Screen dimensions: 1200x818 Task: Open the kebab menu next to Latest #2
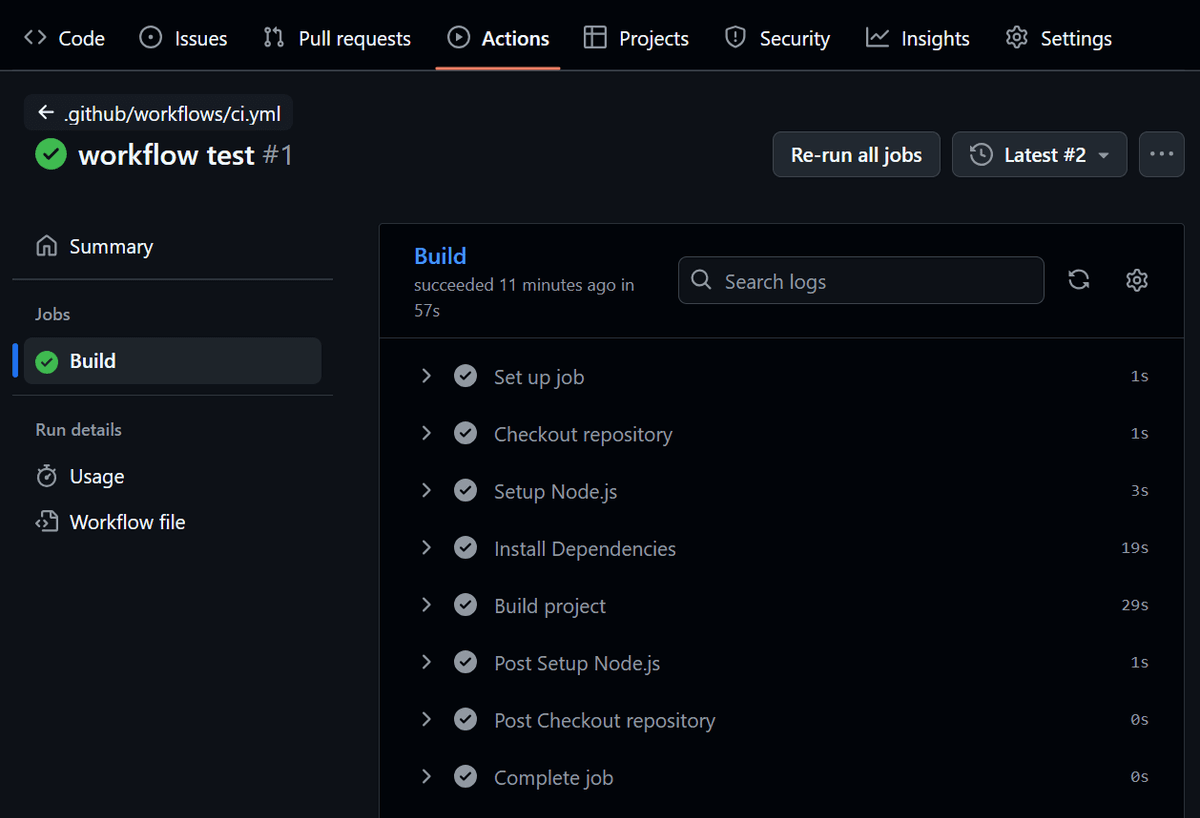[1161, 154]
